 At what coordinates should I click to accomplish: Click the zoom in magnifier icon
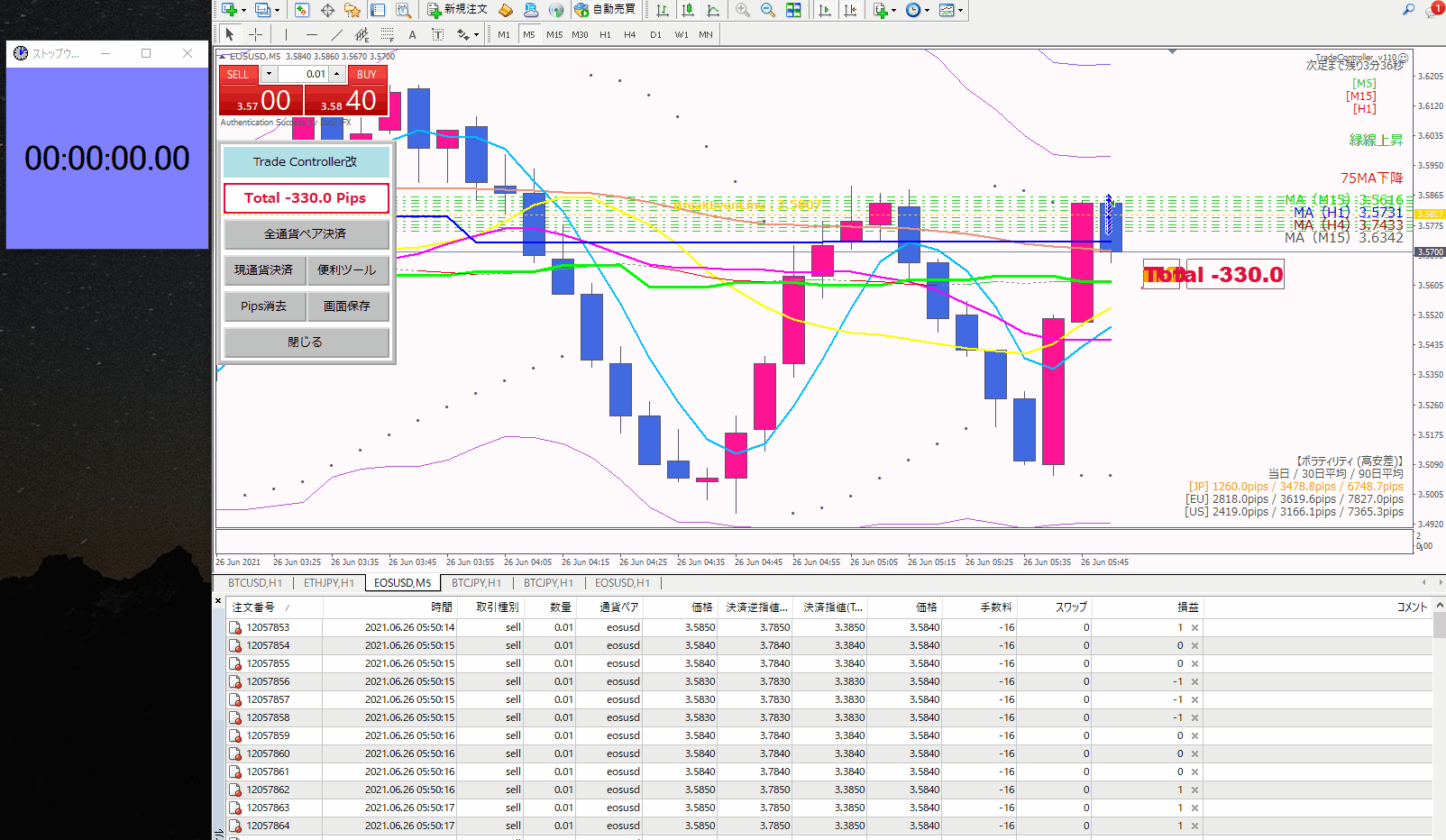743,10
